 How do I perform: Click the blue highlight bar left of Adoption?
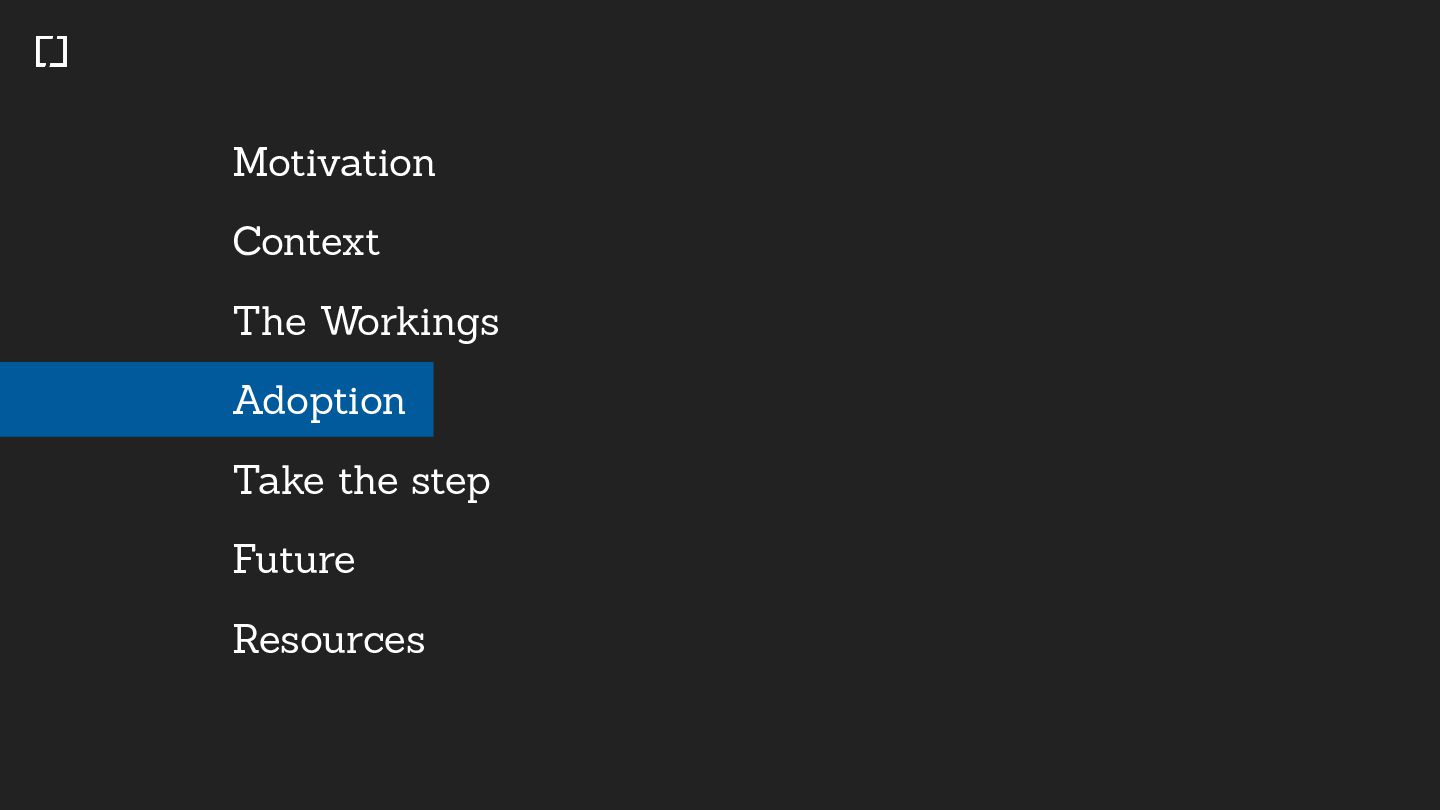[x=110, y=400]
